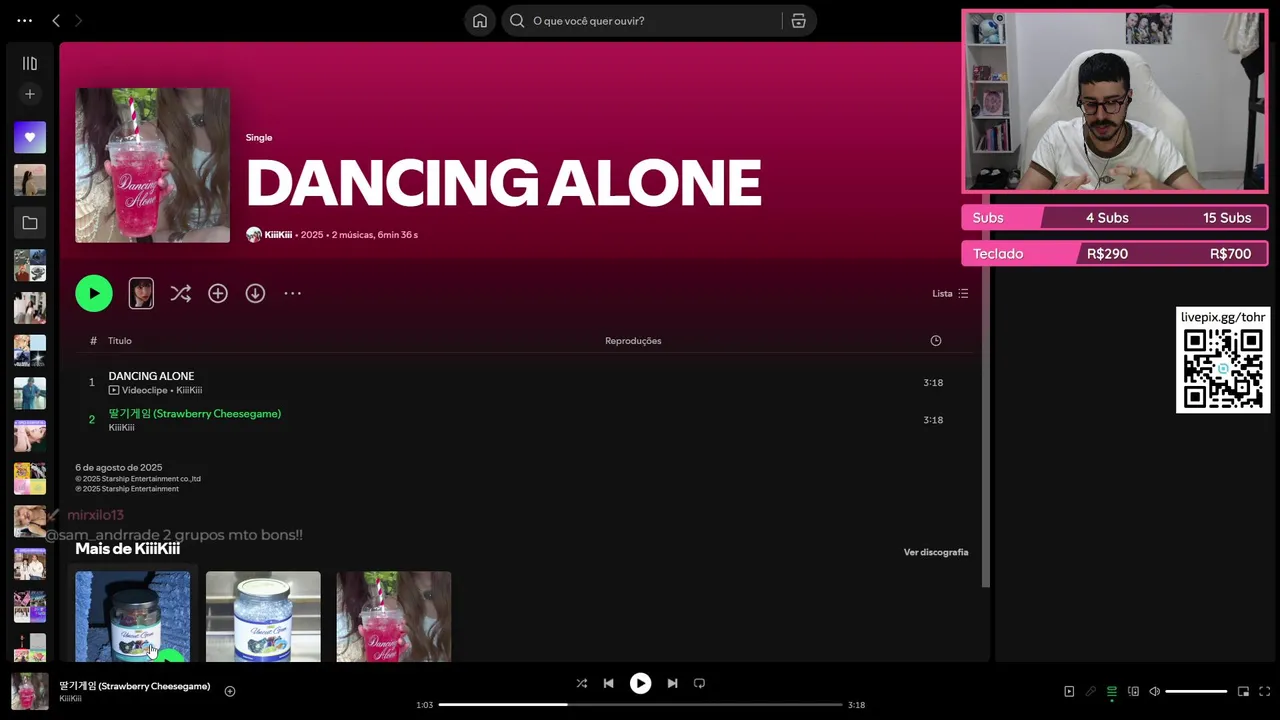
Task: Open the Connect to a device icon
Action: click(1133, 691)
